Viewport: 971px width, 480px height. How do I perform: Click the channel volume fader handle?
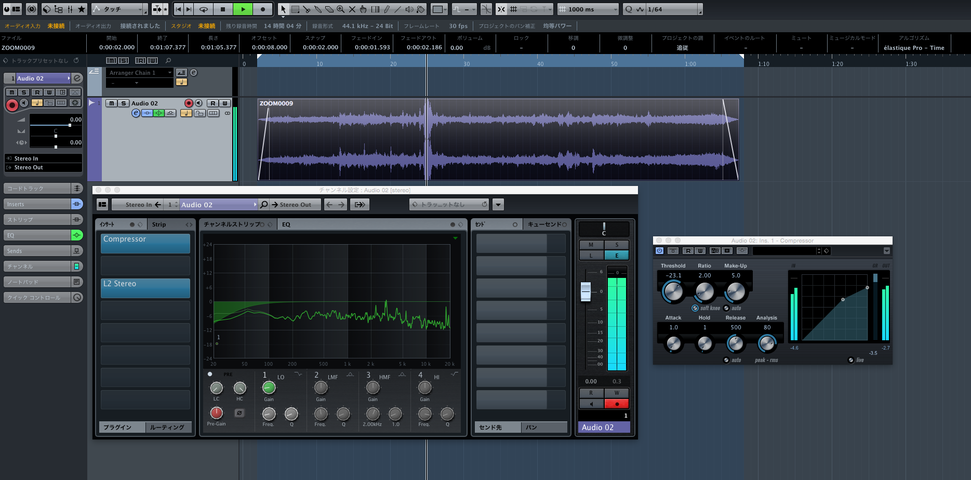(585, 291)
